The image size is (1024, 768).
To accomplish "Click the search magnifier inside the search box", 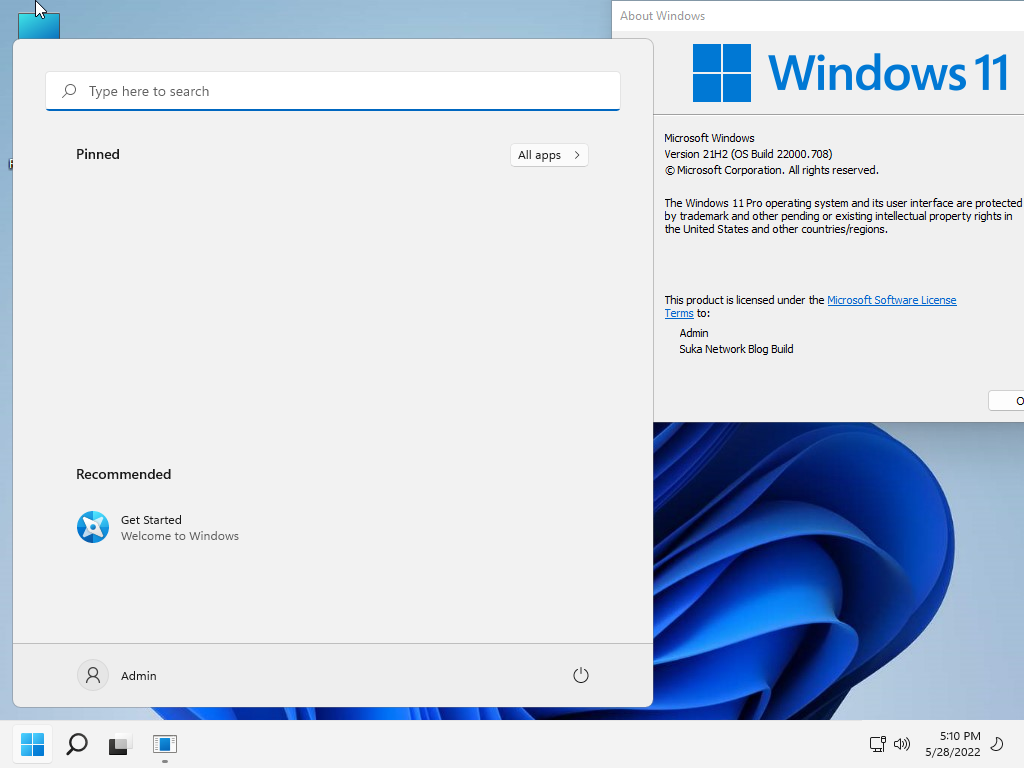I will (x=69, y=91).
